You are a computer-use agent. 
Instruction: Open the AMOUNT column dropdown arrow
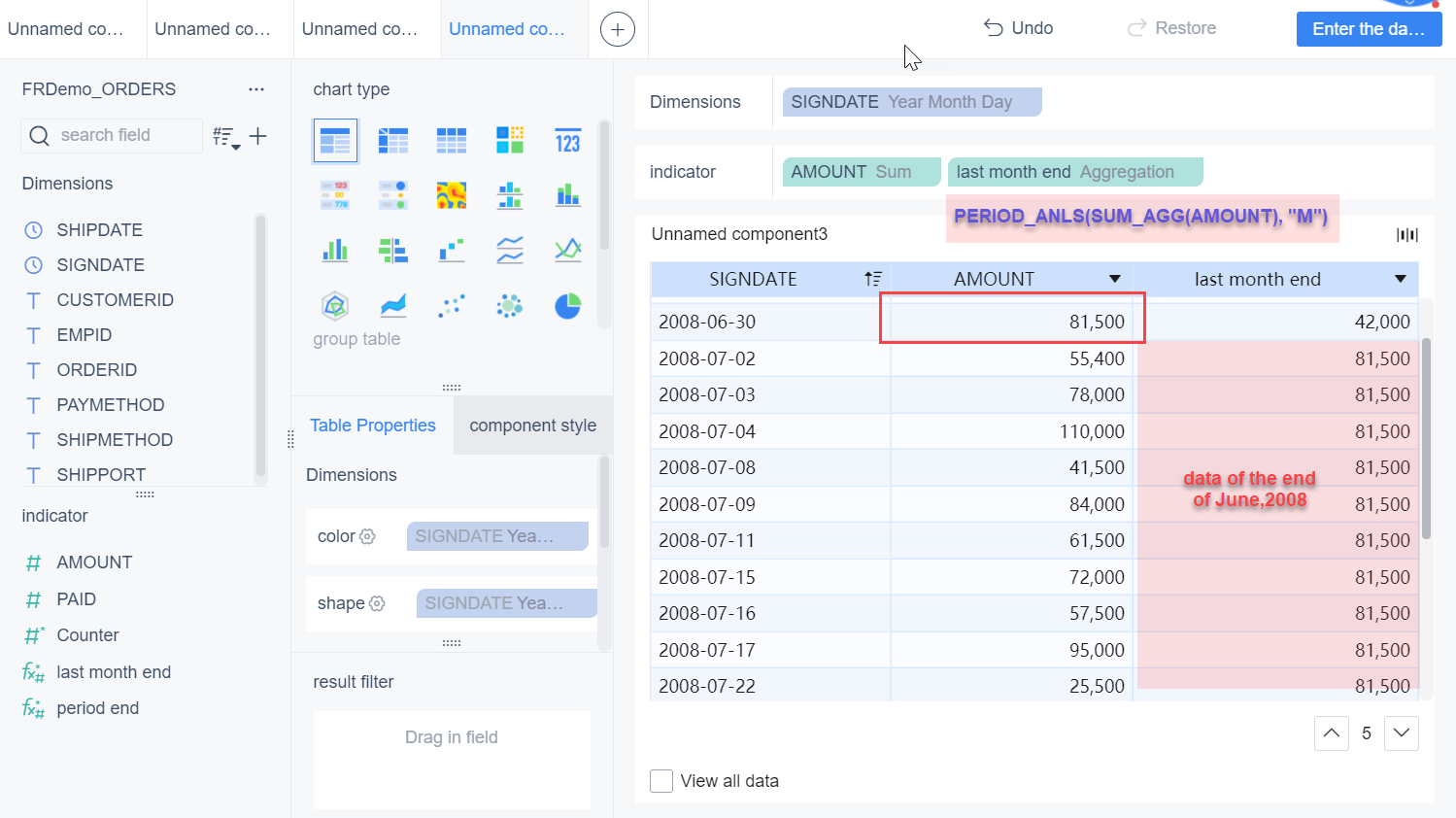click(1114, 280)
